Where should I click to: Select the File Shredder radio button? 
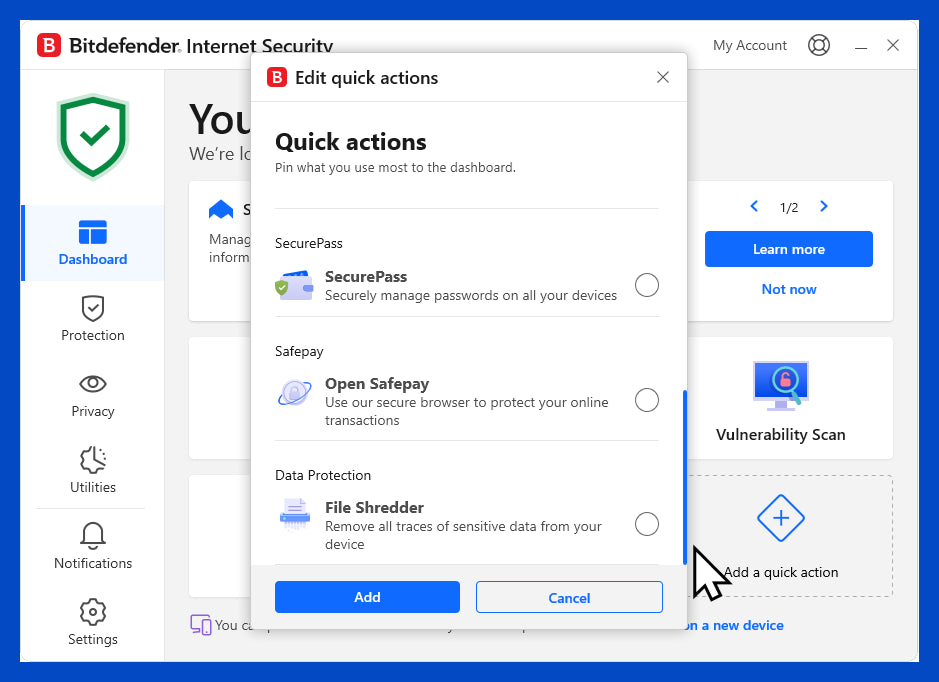647,524
